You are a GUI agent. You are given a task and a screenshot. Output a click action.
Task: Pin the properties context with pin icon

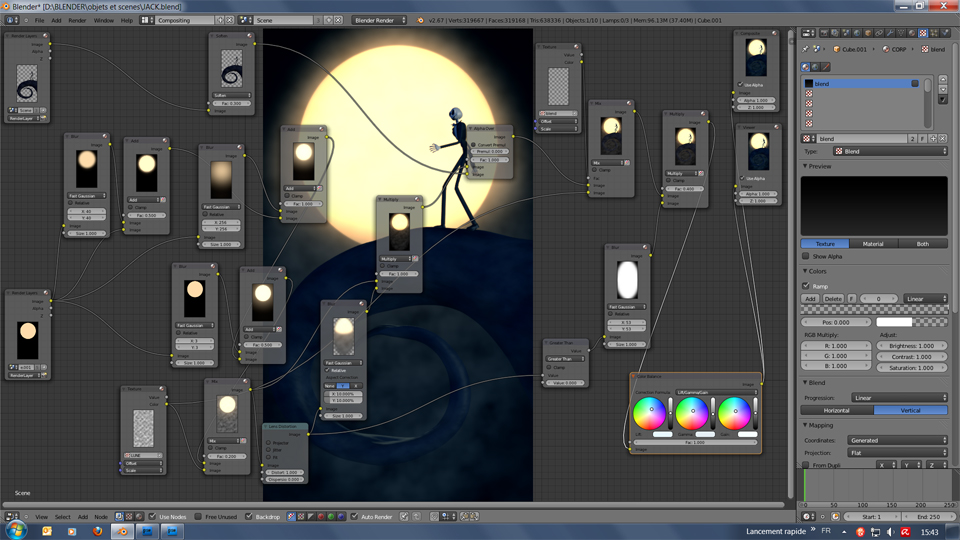click(x=805, y=49)
